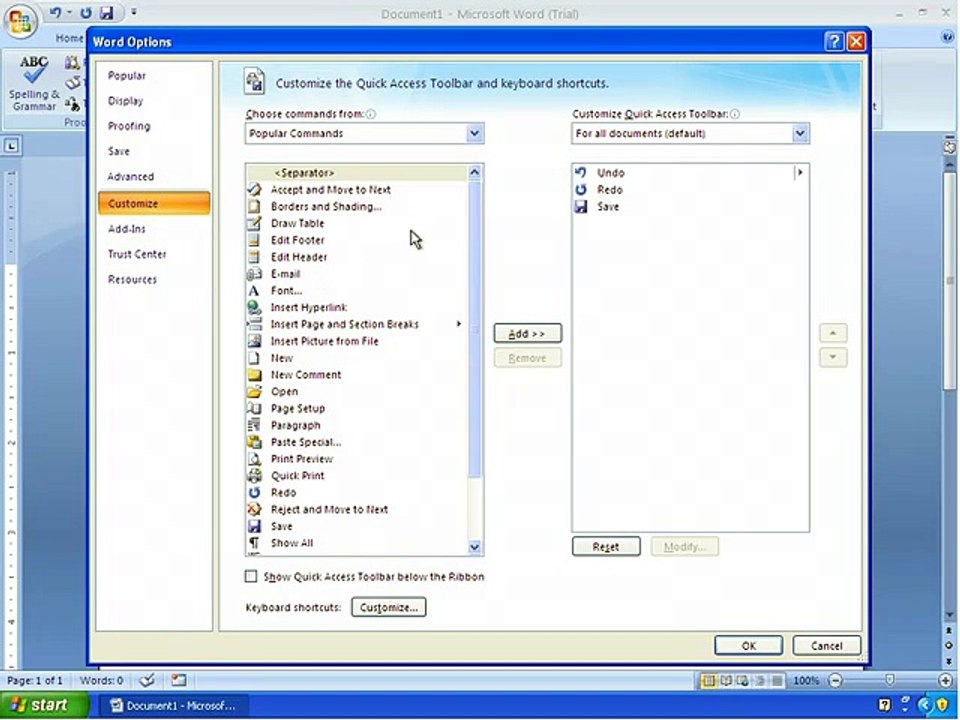Click the Edit Header icon
The width and height of the screenshot is (960, 720).
[x=254, y=257]
